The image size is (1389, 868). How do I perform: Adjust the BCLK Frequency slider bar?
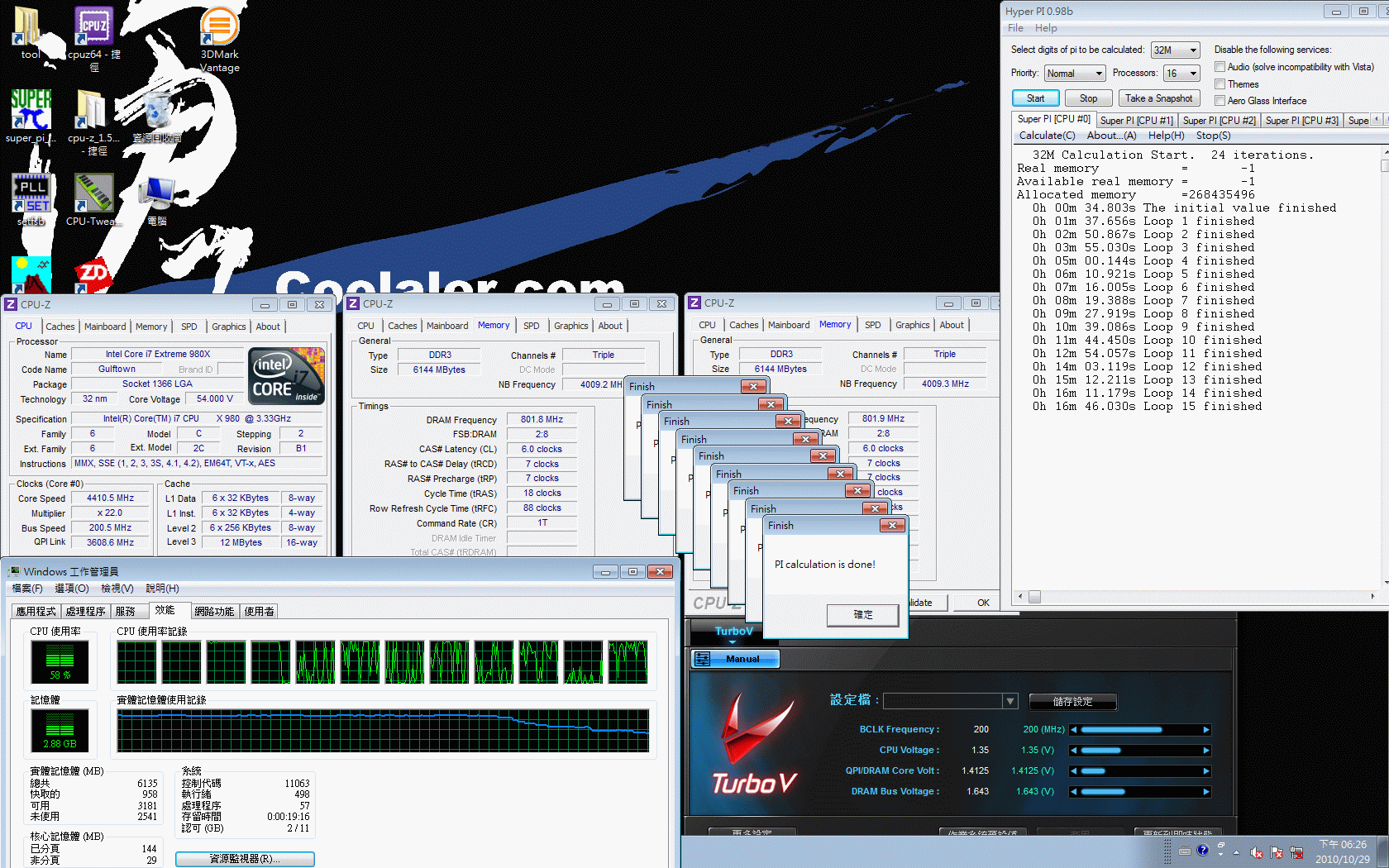click(x=1140, y=730)
